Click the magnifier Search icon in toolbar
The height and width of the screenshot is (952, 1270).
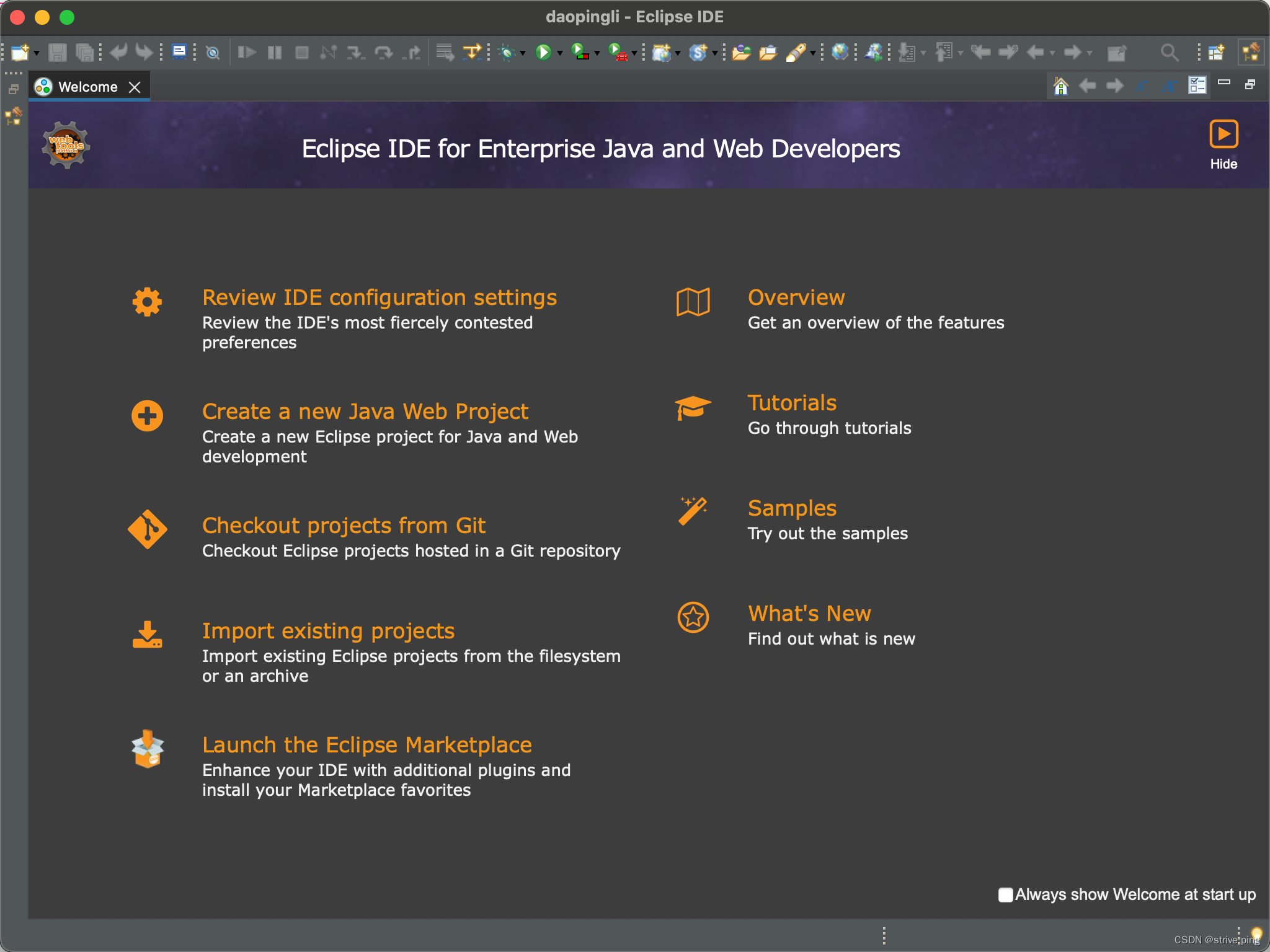[x=1170, y=53]
